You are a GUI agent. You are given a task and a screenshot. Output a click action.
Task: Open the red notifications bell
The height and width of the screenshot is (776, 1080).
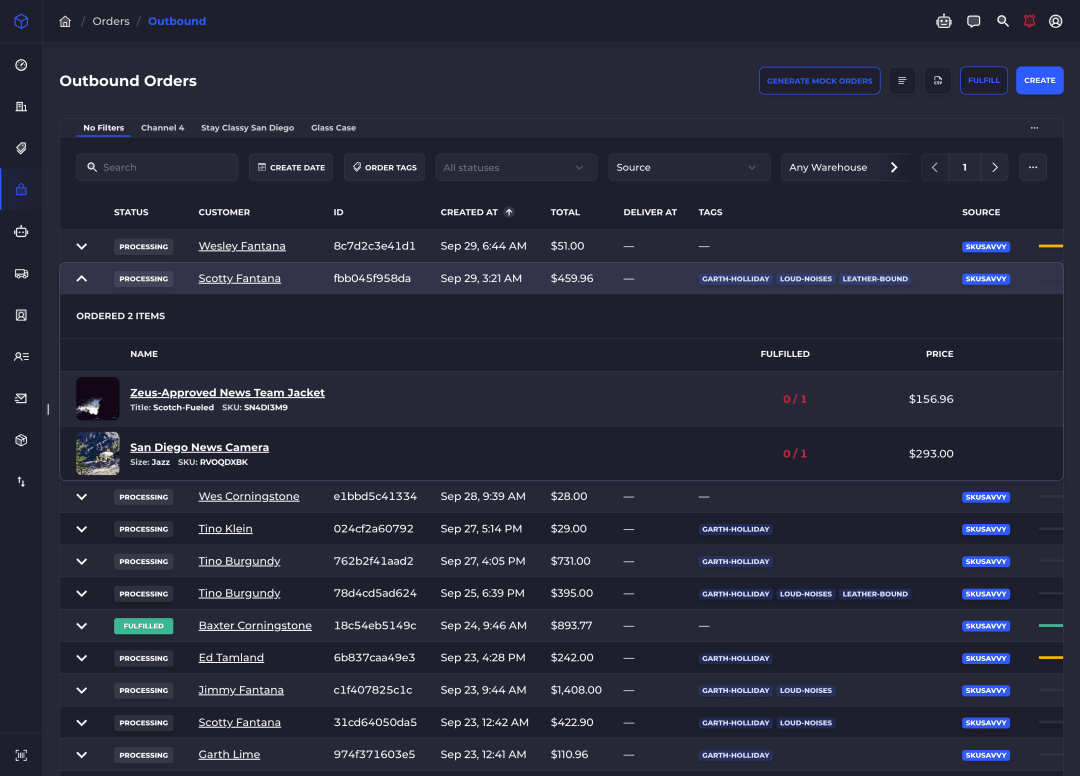pos(1029,21)
